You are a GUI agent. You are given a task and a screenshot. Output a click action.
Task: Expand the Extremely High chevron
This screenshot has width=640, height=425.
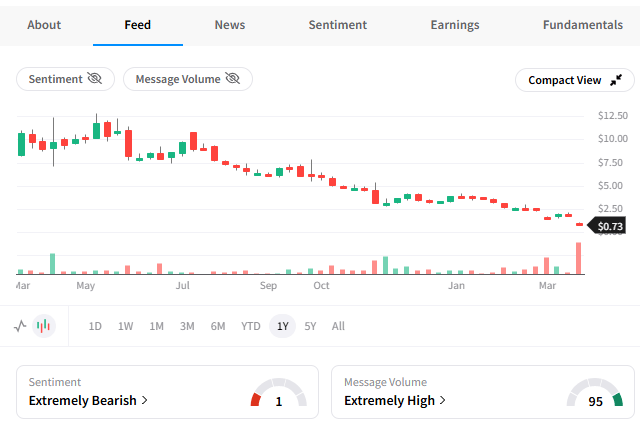(441, 400)
